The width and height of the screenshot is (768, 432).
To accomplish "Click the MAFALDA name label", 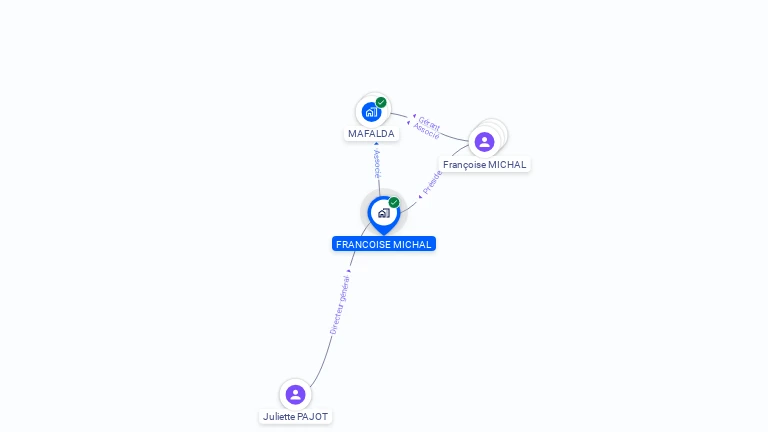I will 371,134.
